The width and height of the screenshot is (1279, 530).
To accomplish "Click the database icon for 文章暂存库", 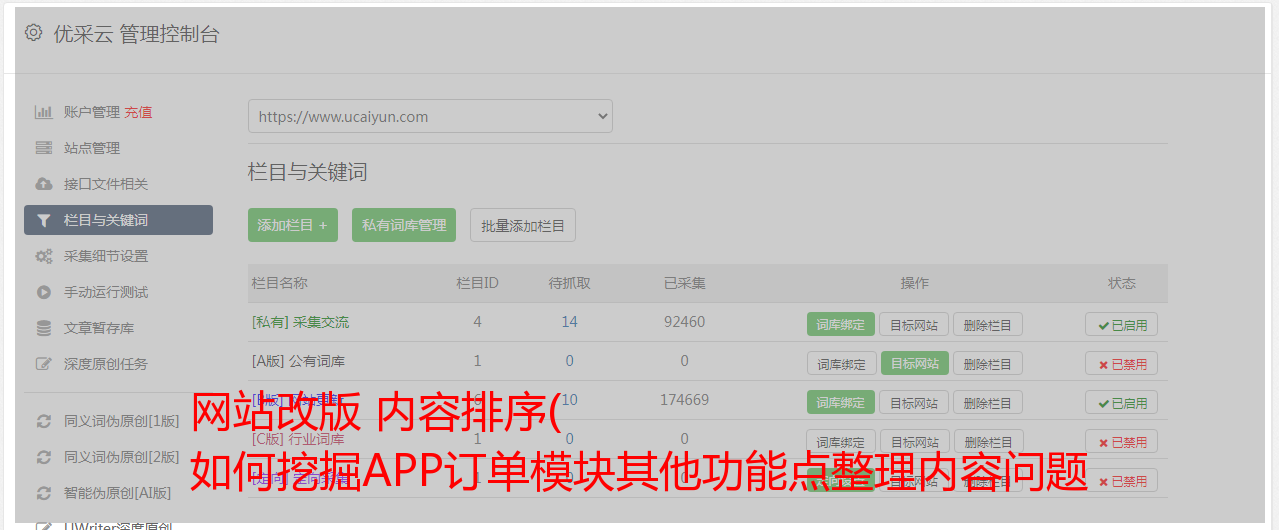I will click(x=43, y=328).
